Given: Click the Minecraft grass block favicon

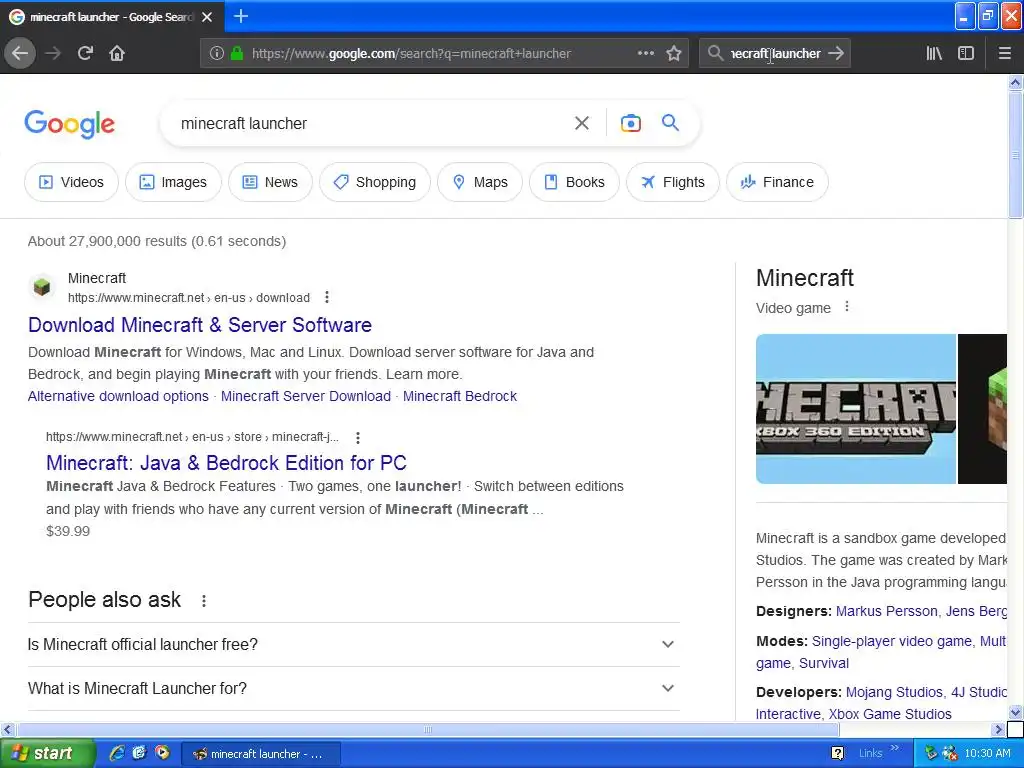Looking at the screenshot, I should 42,287.
